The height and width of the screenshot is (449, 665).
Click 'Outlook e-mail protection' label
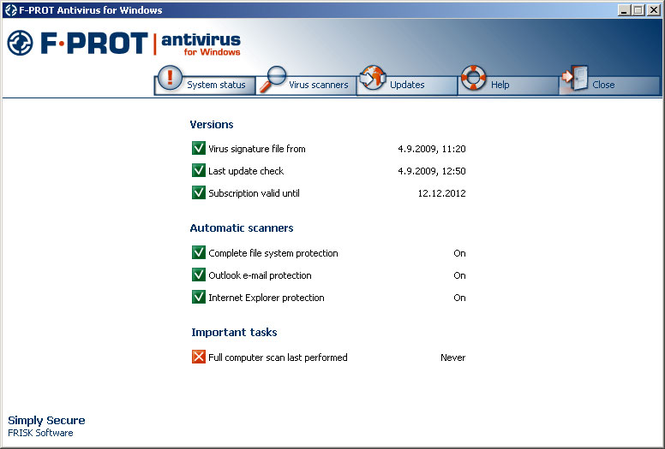pos(260,276)
